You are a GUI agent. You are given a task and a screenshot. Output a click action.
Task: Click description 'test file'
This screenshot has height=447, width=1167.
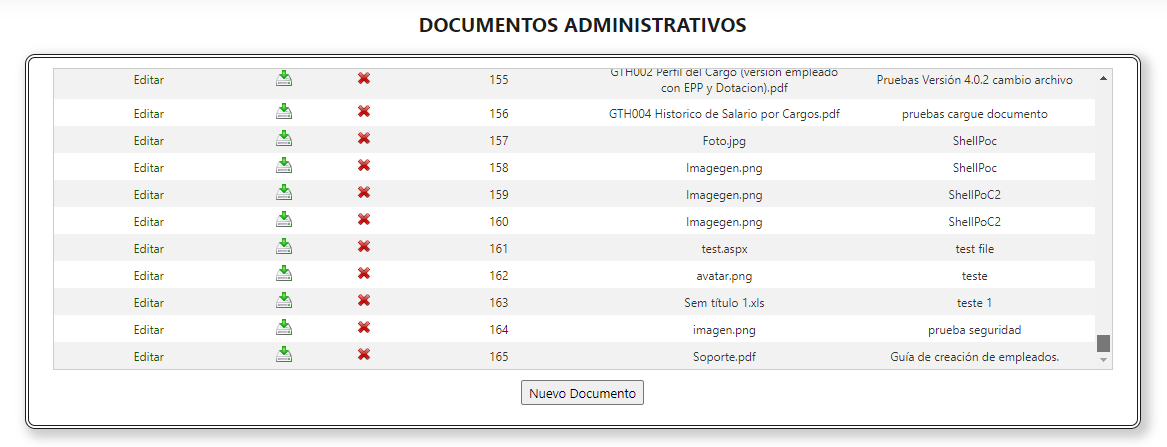point(974,248)
